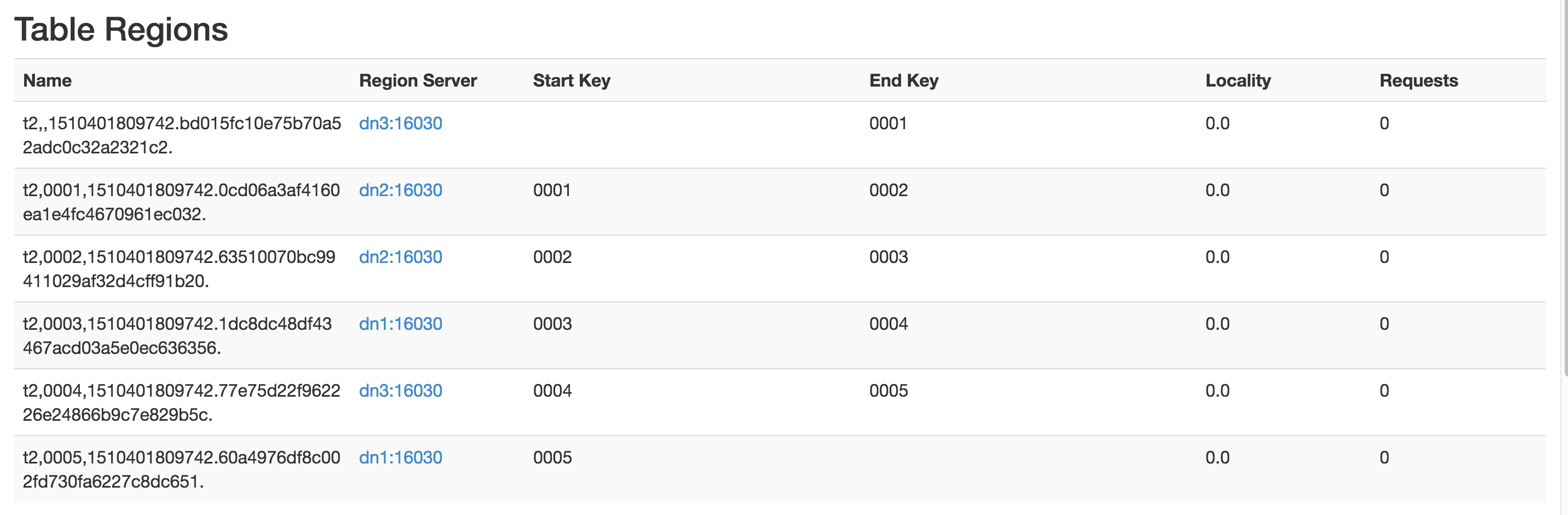Click the Table Regions heading

[x=121, y=29]
